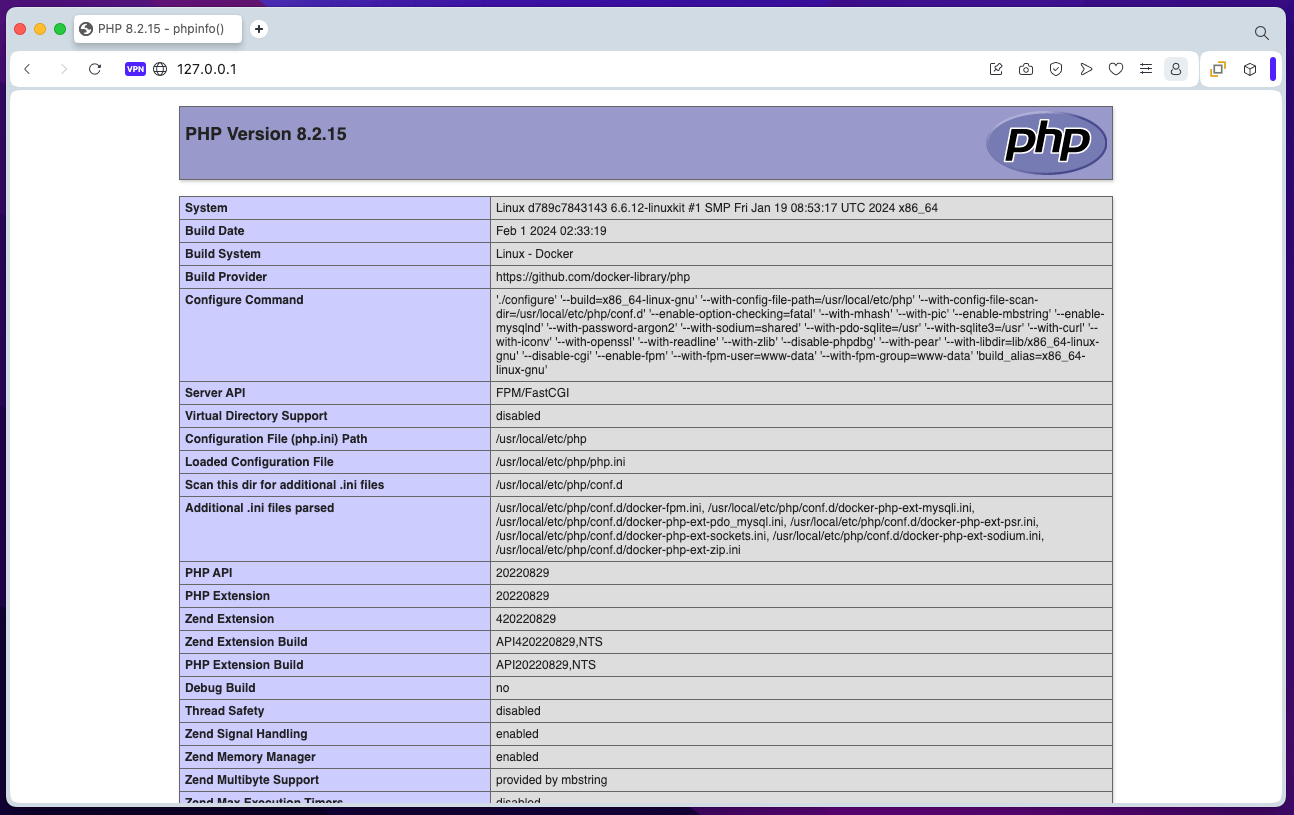Image resolution: width=1294 pixels, height=815 pixels.
Task: Click the PHP logo in header
Action: (x=1046, y=143)
